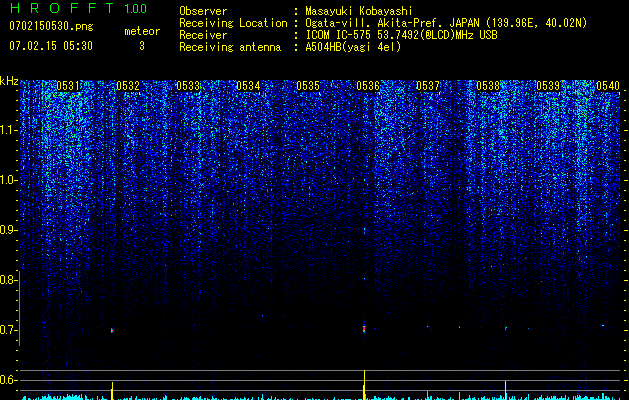The image size is (629, 400).
Task: Click the 0531 time marker
Action: coord(68,86)
